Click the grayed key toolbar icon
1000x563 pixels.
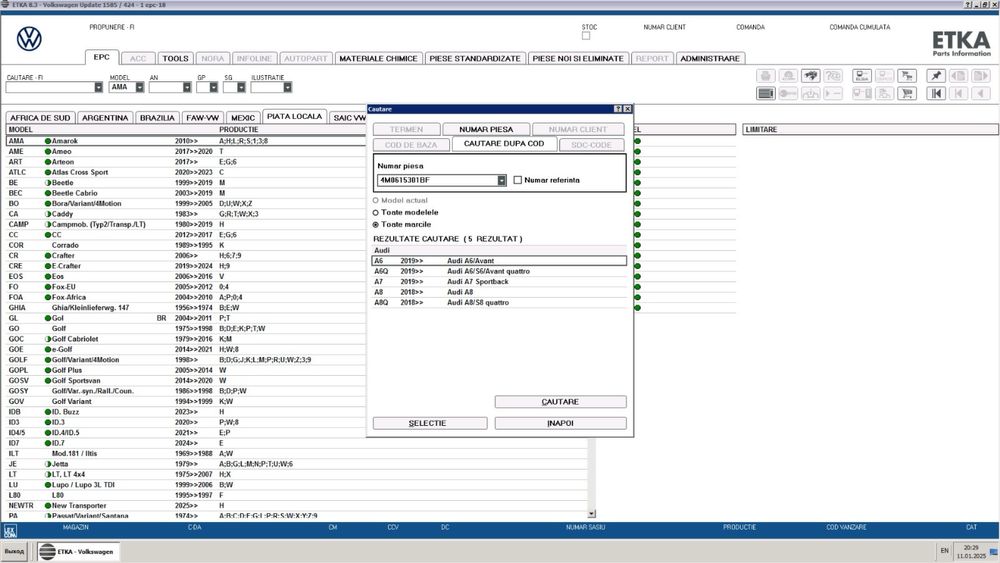[788, 93]
